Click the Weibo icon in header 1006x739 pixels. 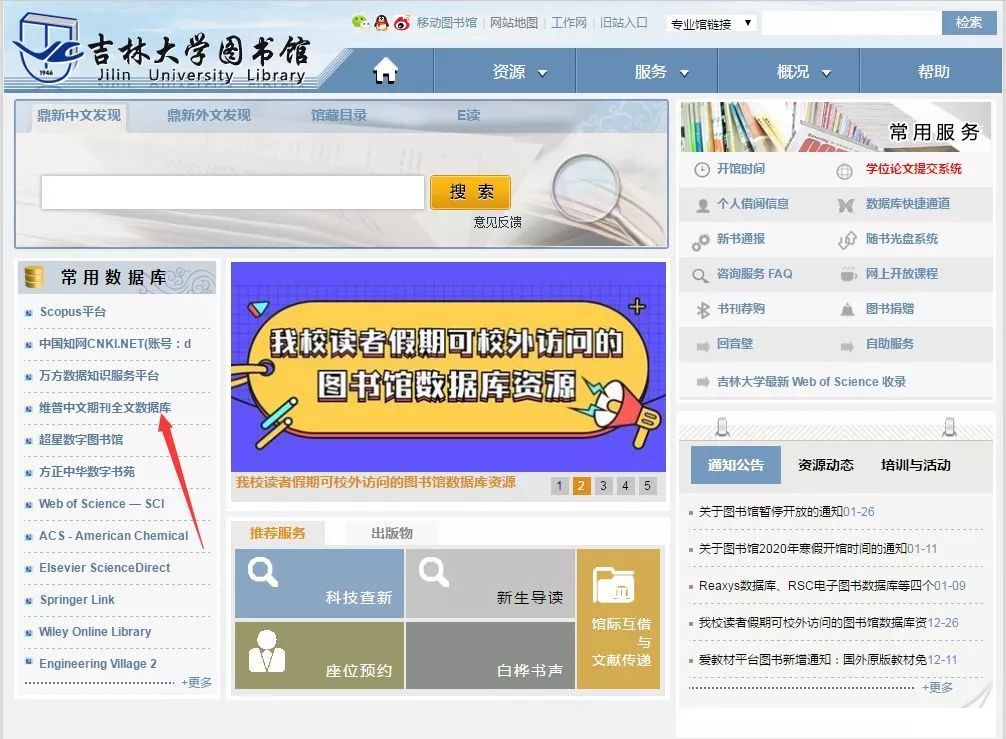[402, 22]
